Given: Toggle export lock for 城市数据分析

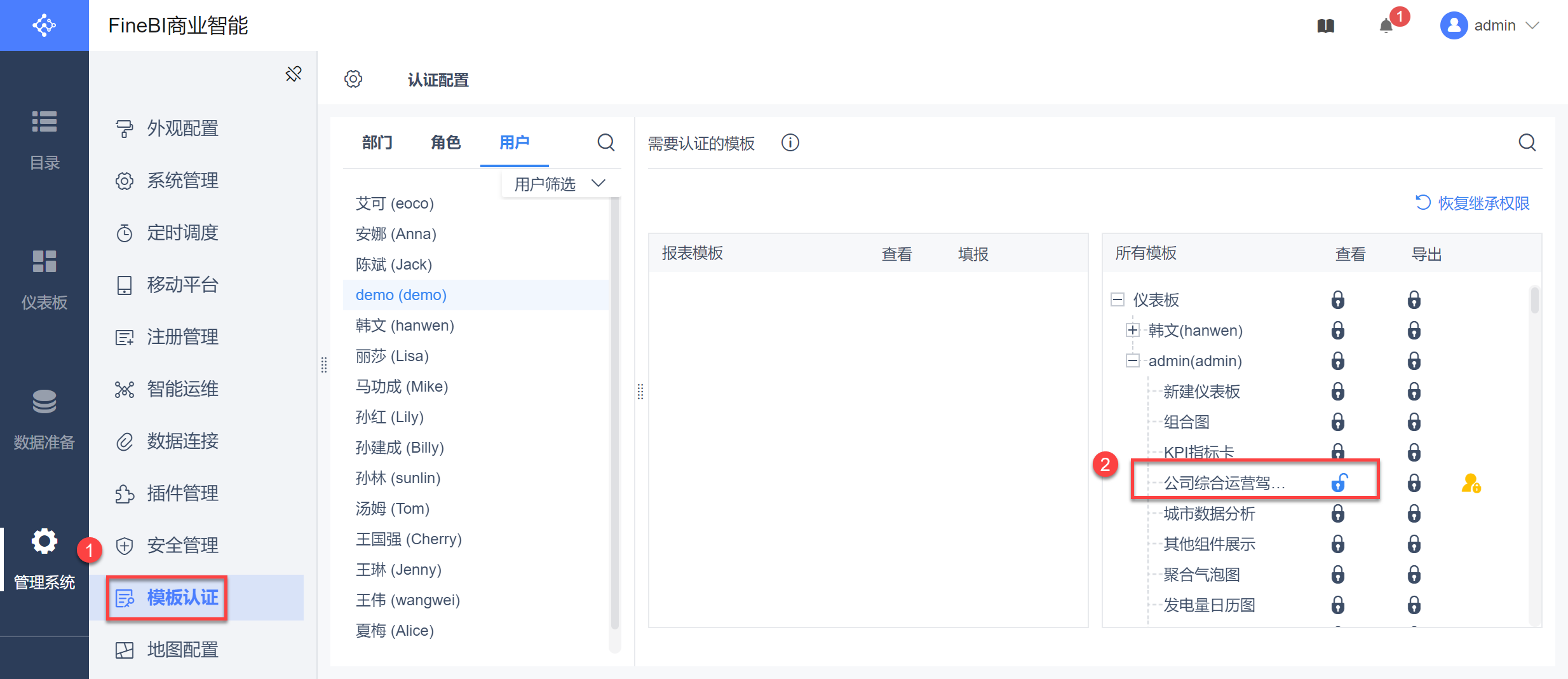Looking at the screenshot, I should 1414,514.
